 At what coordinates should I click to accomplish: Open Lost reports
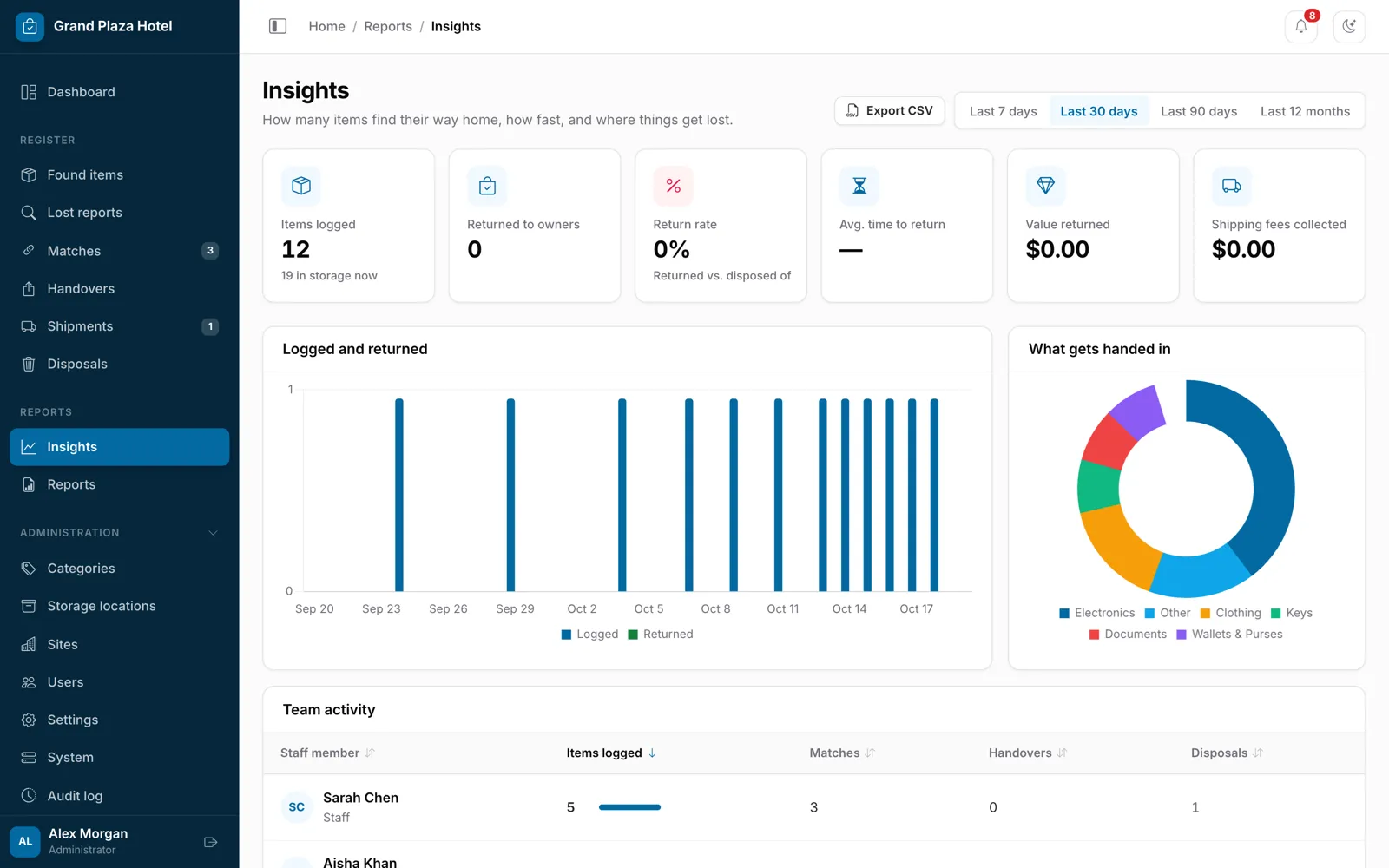pos(120,213)
